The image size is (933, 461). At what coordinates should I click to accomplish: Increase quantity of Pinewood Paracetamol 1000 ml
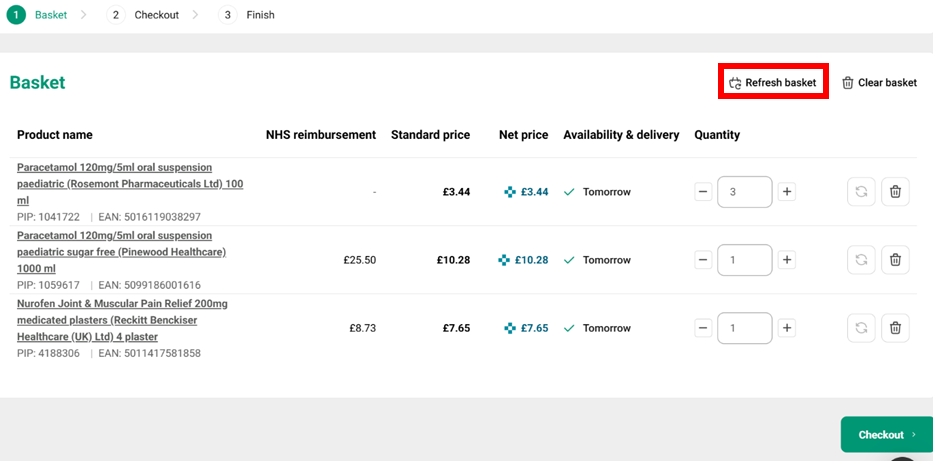pyautogui.click(x=787, y=260)
